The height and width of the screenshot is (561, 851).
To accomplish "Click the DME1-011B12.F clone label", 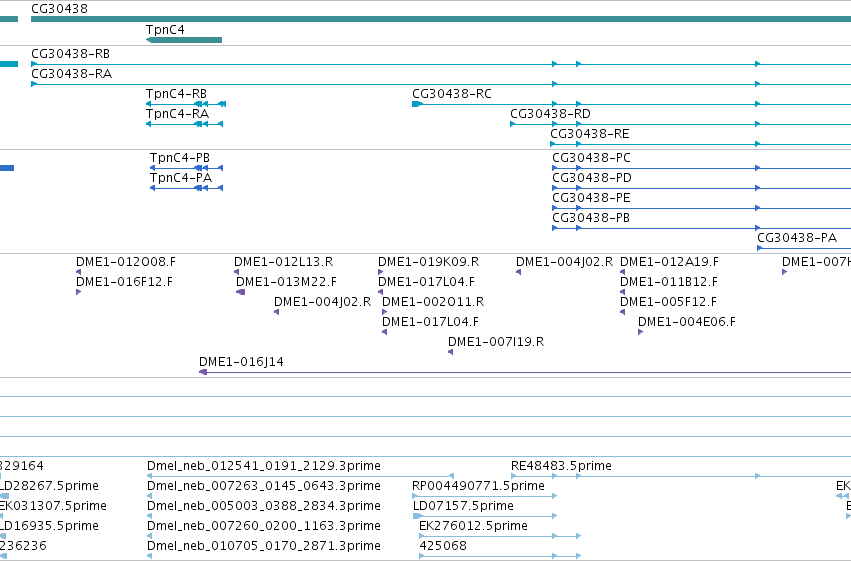I will 669,282.
